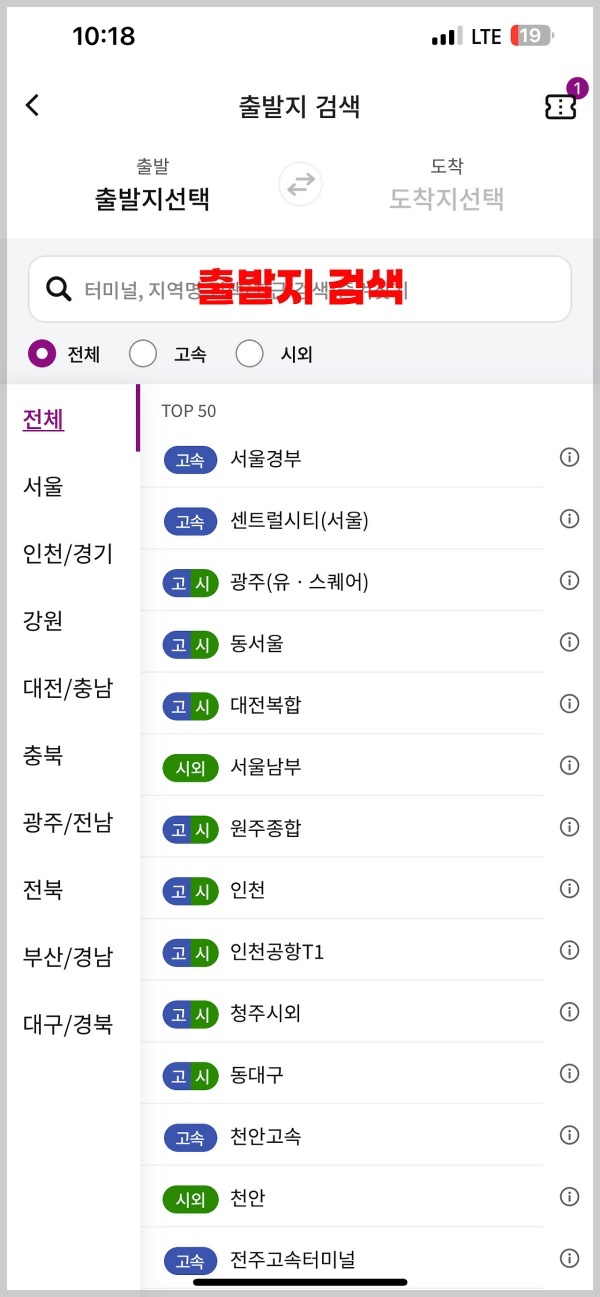Screen dimensions: 600x1297
Task: Tap the back arrow at top left
Action: [31, 105]
